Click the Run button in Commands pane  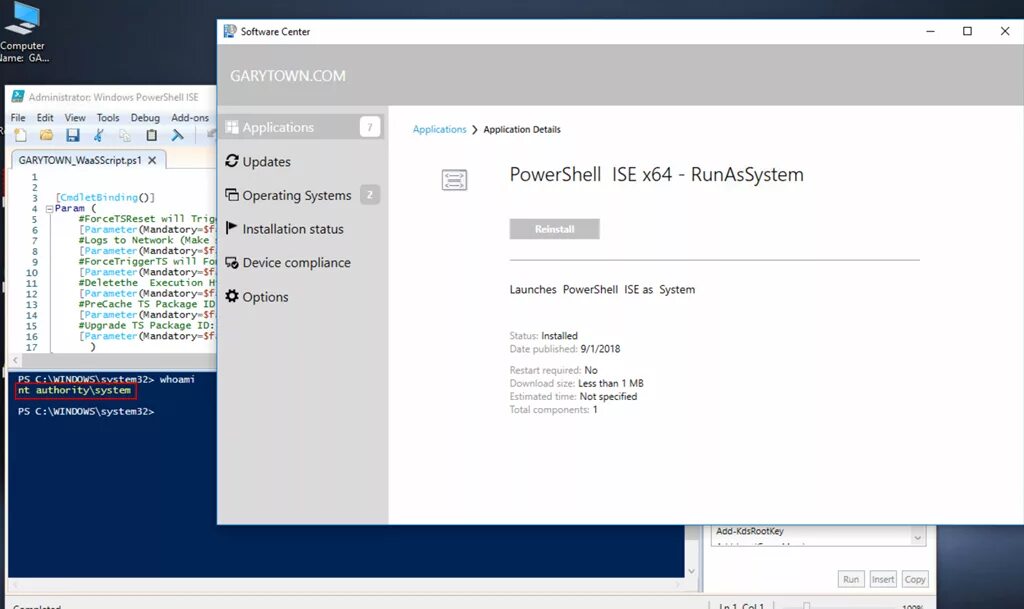851,579
